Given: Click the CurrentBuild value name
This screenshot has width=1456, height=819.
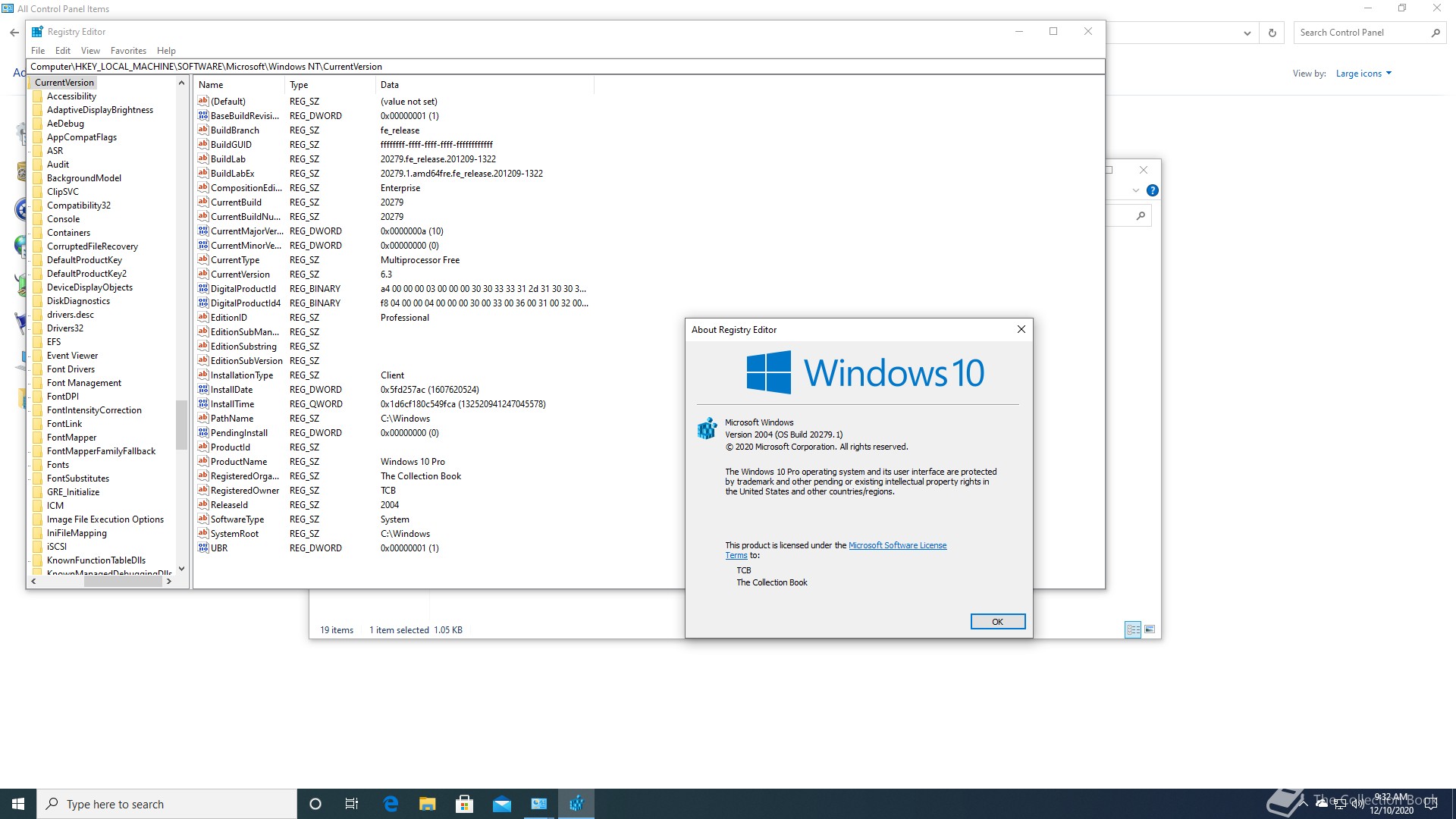Looking at the screenshot, I should (236, 202).
